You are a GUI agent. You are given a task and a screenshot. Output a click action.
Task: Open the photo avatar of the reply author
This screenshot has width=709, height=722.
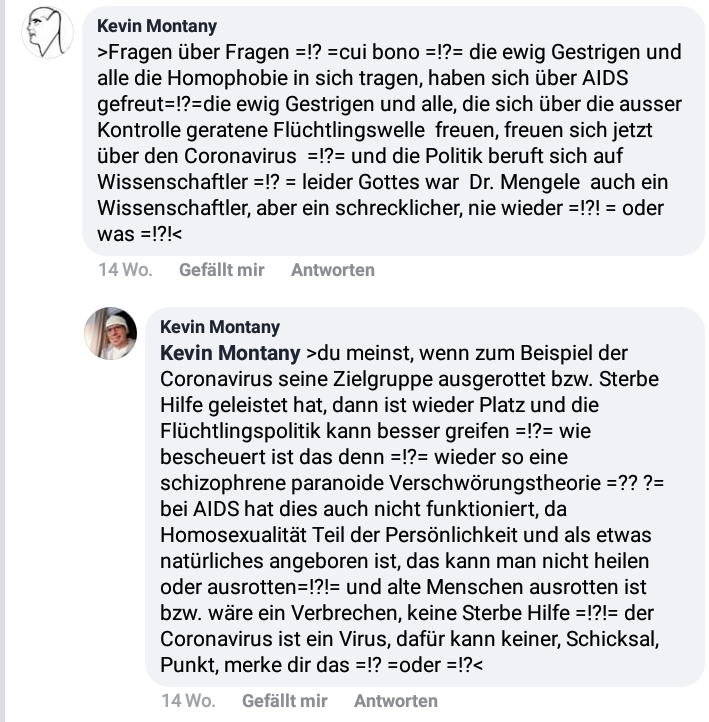point(110,333)
